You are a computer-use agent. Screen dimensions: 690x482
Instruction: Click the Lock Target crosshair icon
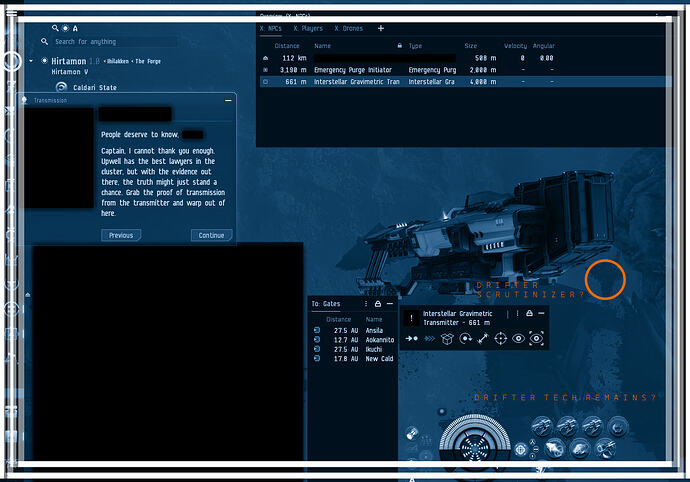[x=500, y=339]
